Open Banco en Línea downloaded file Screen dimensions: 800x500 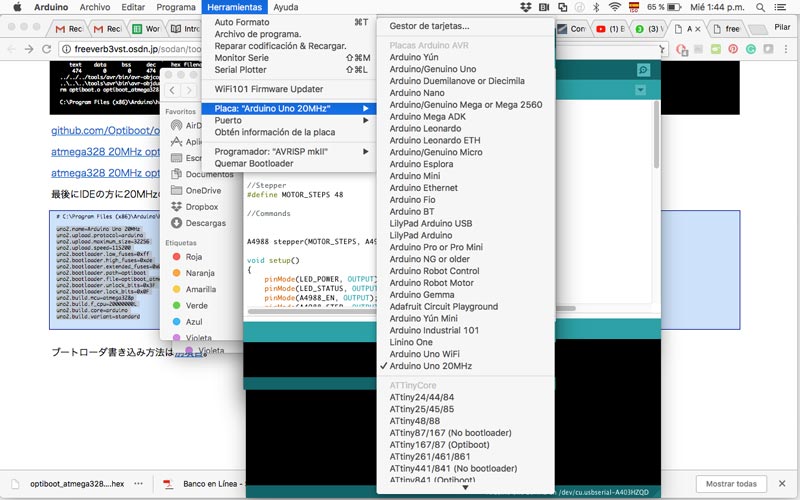tap(202, 484)
